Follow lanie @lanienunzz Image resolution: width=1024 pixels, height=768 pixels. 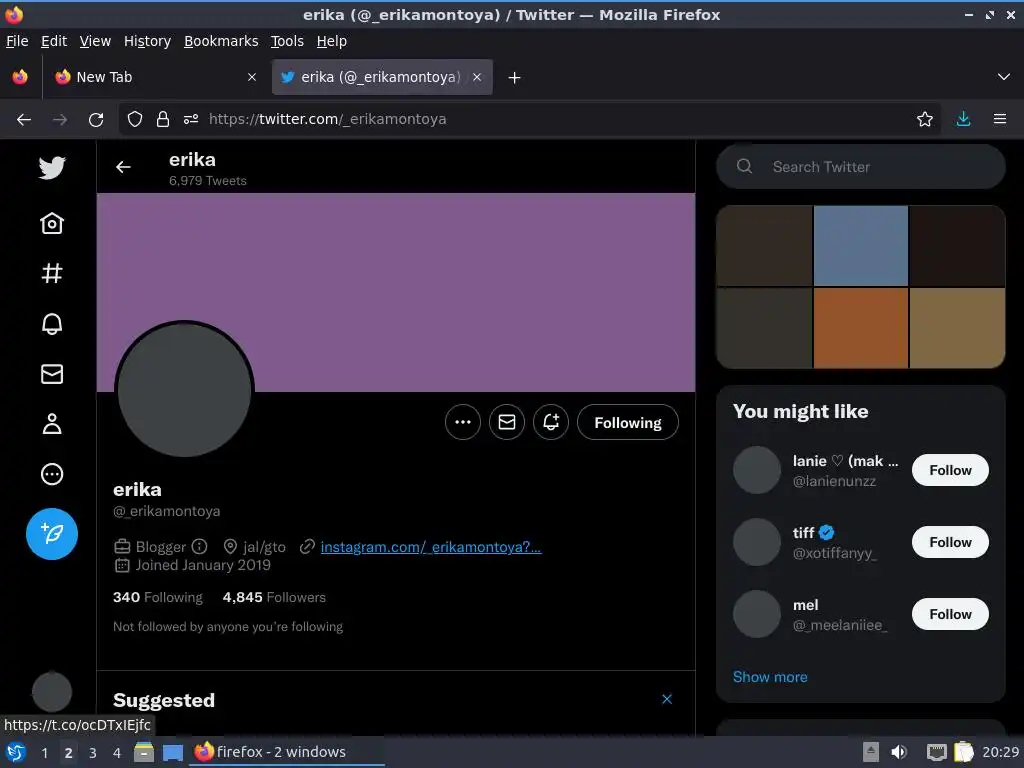950,470
